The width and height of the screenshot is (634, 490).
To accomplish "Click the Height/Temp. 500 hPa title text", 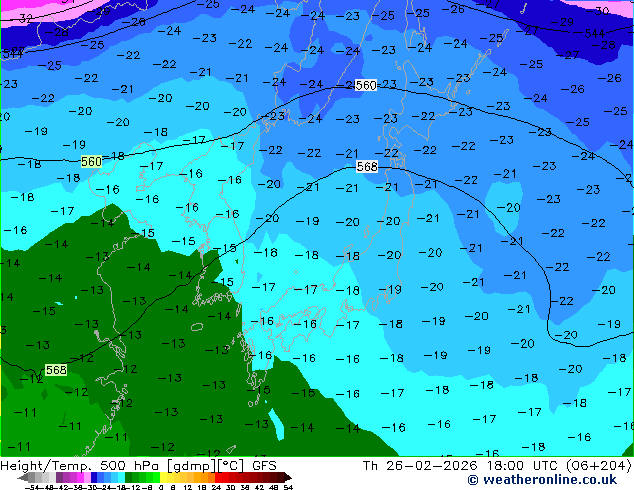I will 79,466.
